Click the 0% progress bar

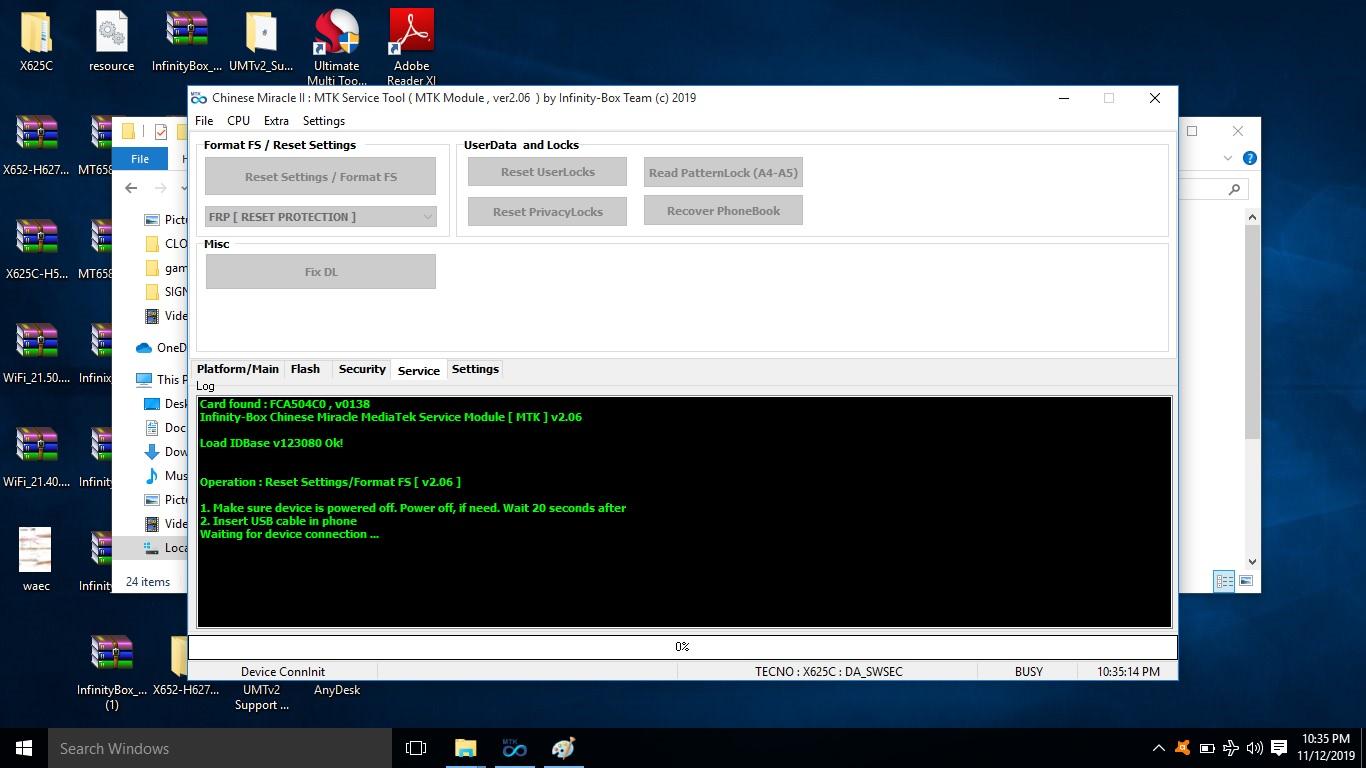[682, 647]
